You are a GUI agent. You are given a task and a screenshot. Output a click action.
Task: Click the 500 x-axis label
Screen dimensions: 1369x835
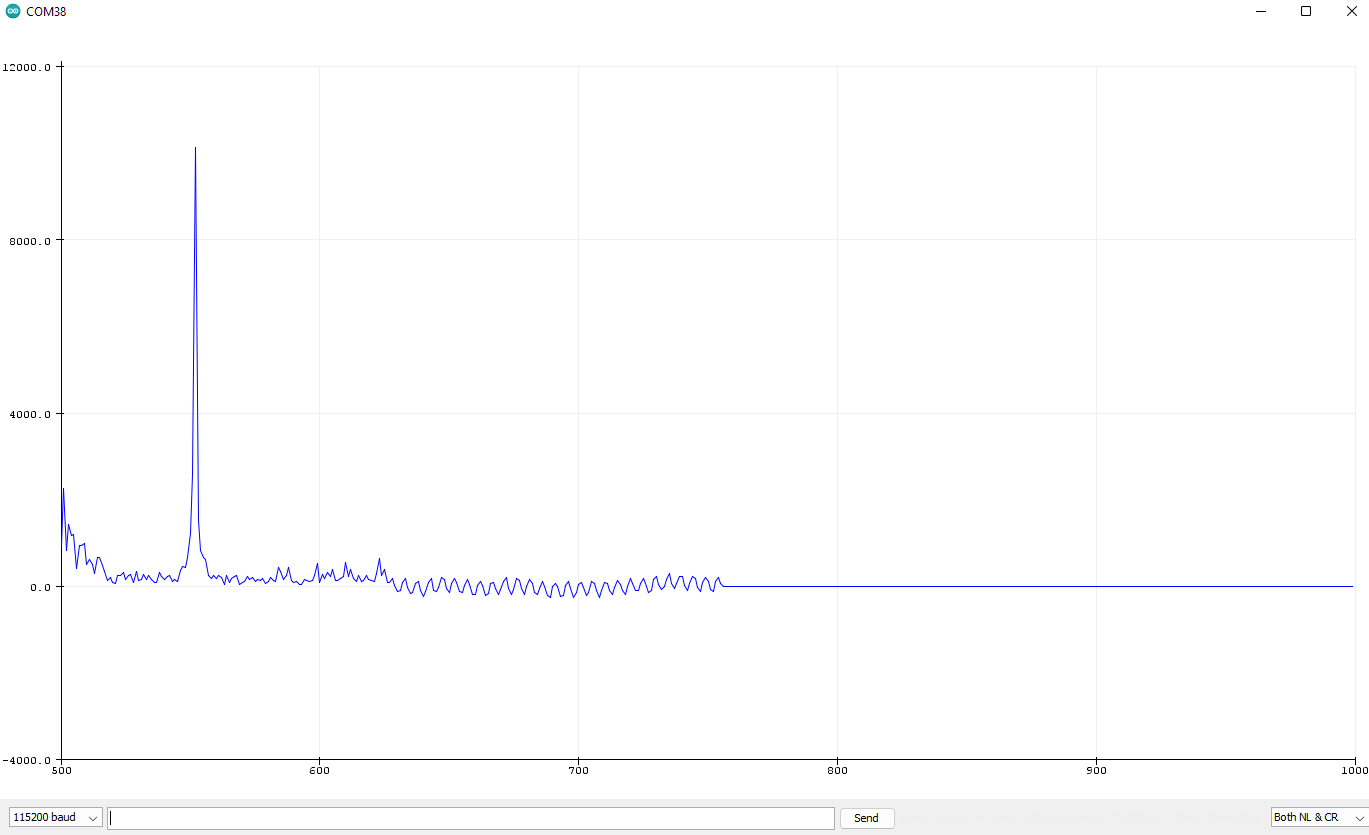[61, 771]
